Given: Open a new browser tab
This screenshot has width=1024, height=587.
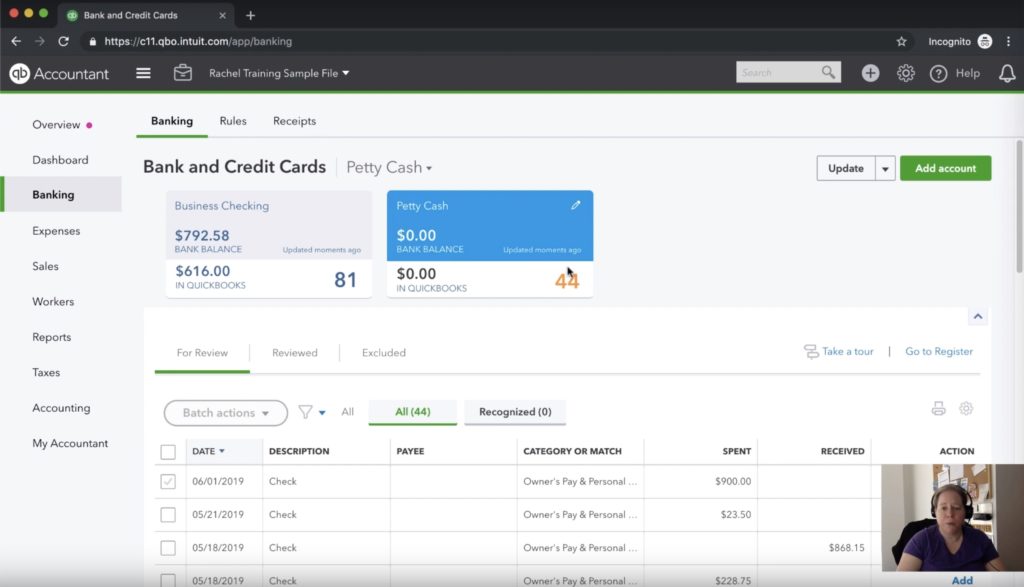Looking at the screenshot, I should 250,15.
